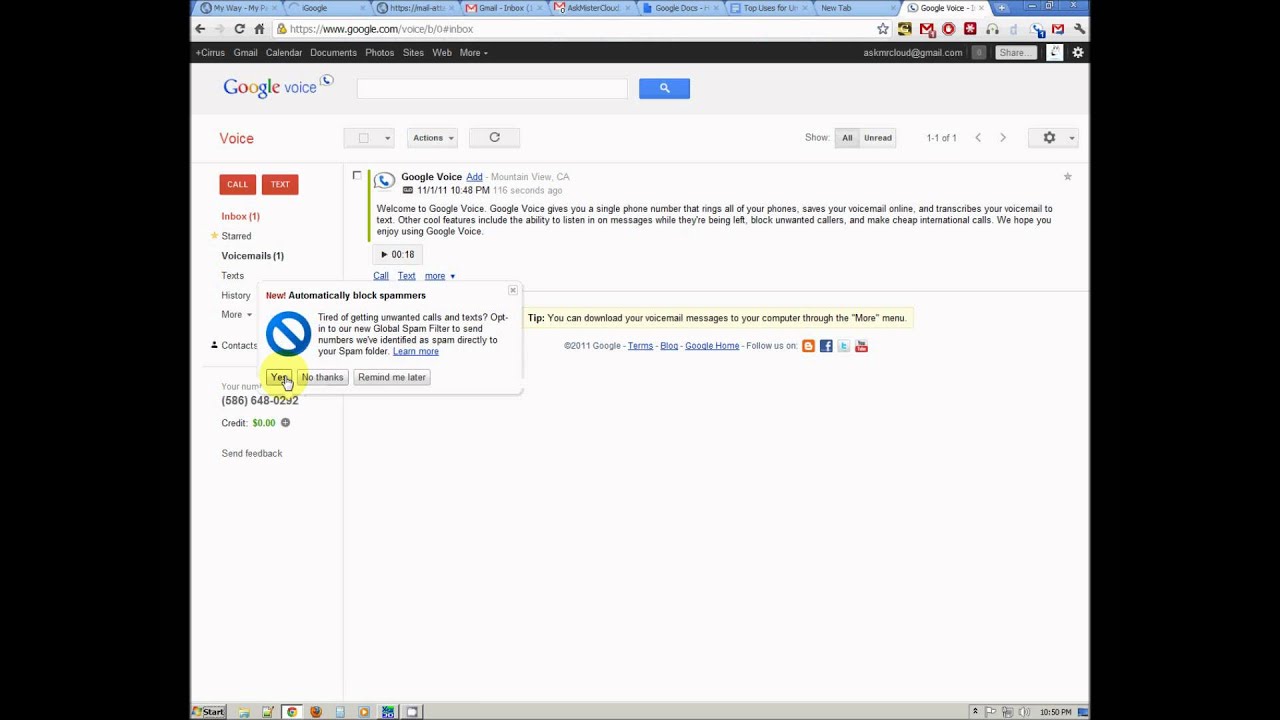Open the Learn more link
Screen dimensions: 1280x720
click(x=416, y=351)
